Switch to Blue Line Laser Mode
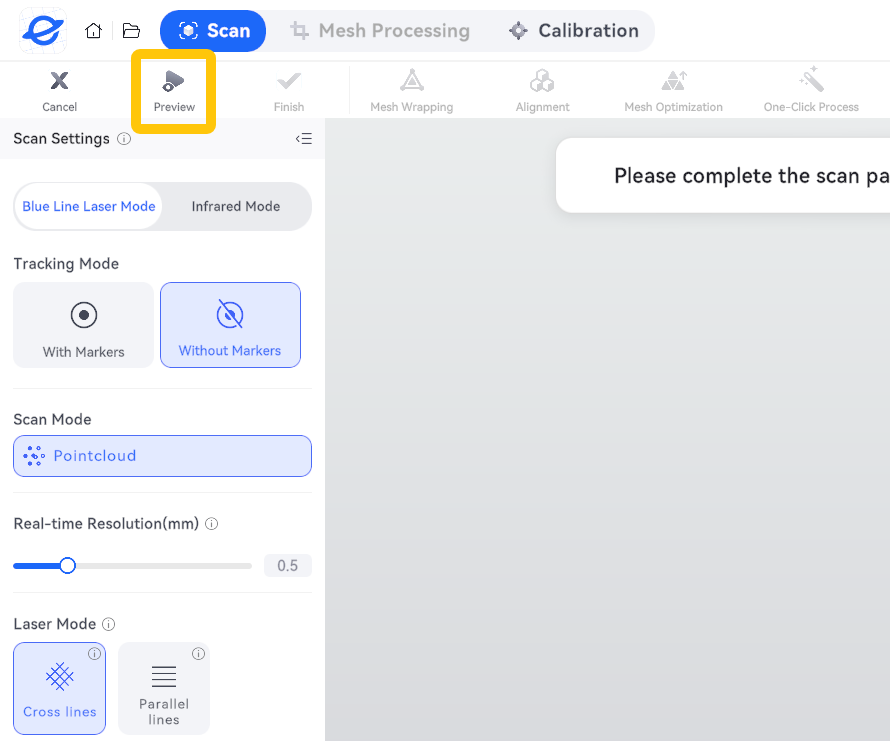 (89, 207)
